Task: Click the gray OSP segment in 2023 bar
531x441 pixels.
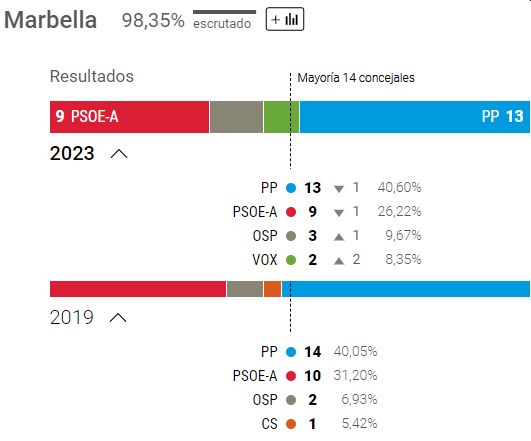Action: pos(236,117)
